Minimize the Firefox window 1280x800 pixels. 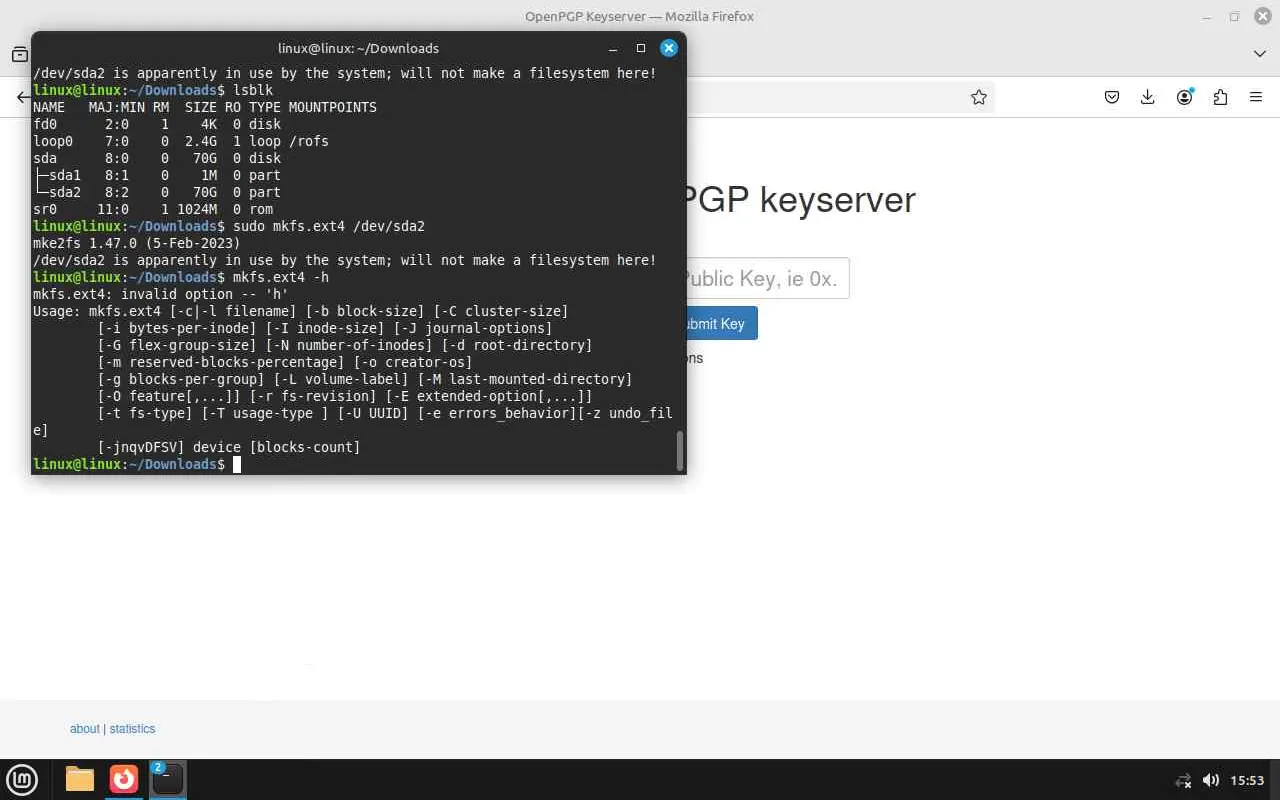(x=1206, y=16)
